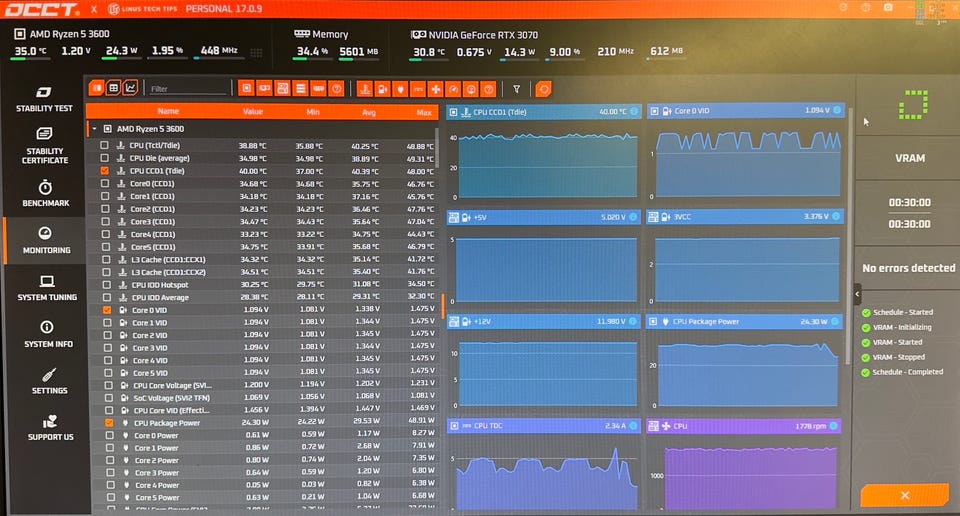Click the 'Schedule - Completed' log entry
Screen dimensions: 960x516
907,372
